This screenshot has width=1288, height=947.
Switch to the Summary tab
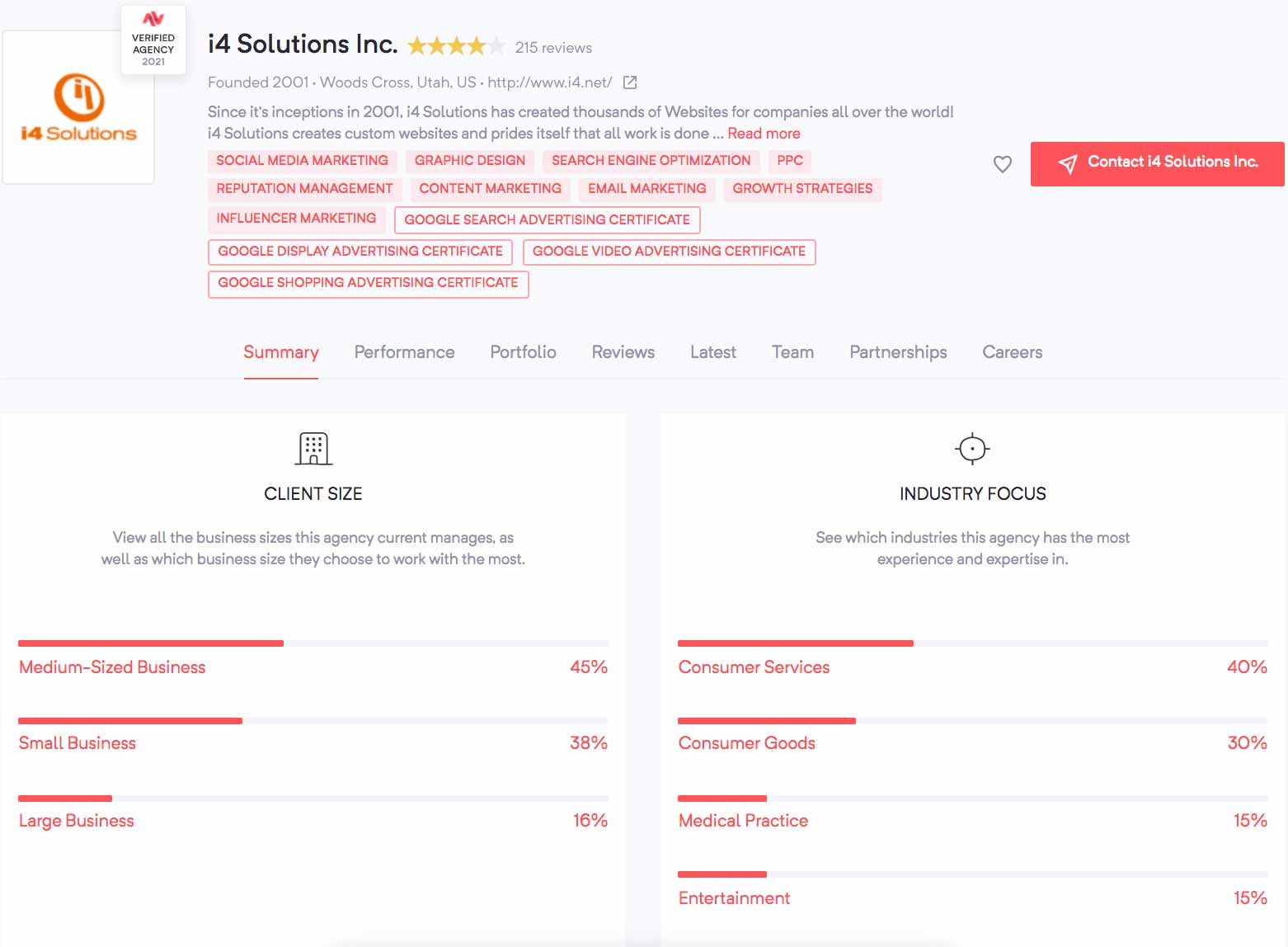[x=281, y=352]
